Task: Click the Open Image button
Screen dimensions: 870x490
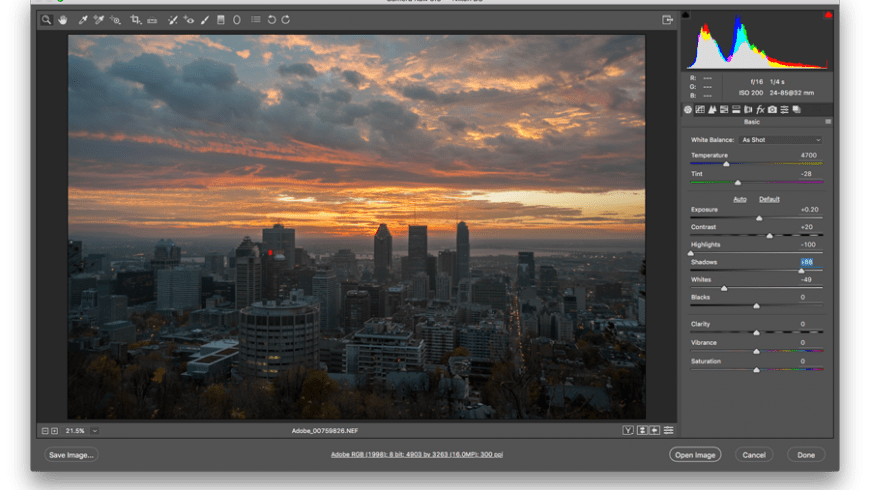Action: coord(695,455)
